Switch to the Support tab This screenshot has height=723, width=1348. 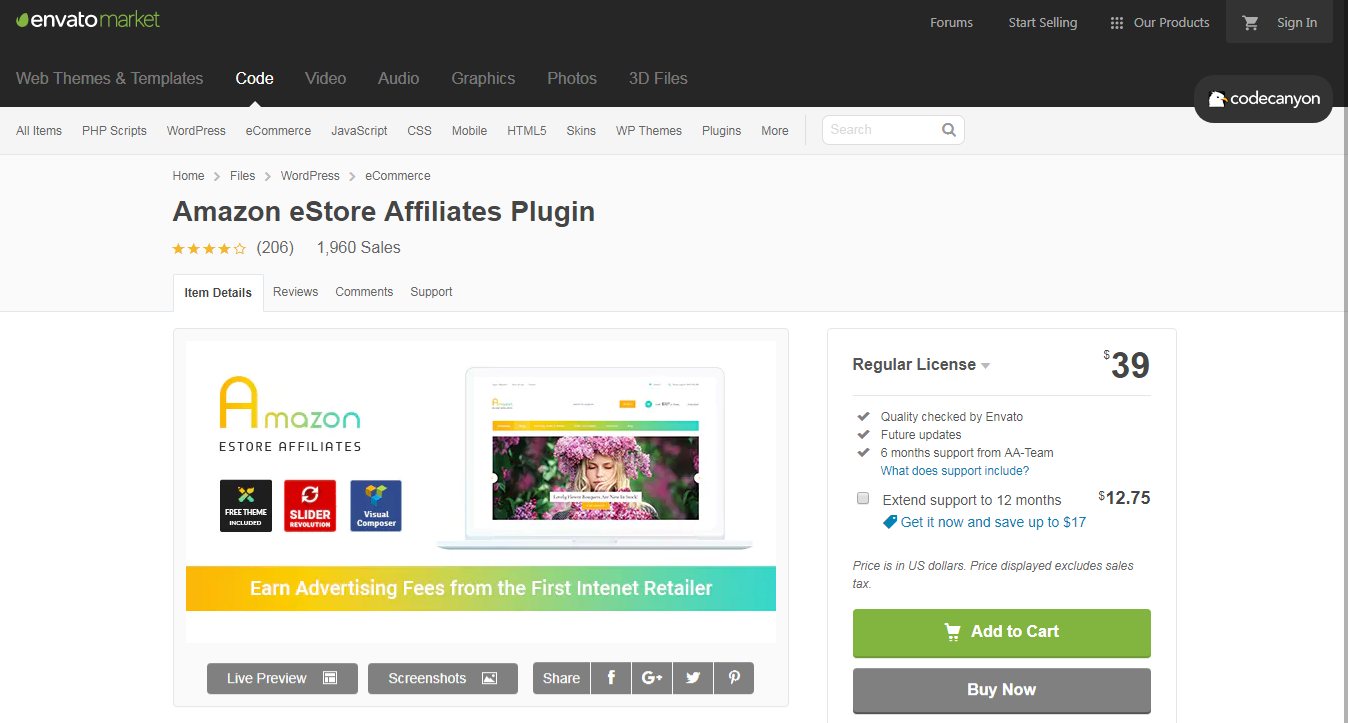(x=431, y=292)
